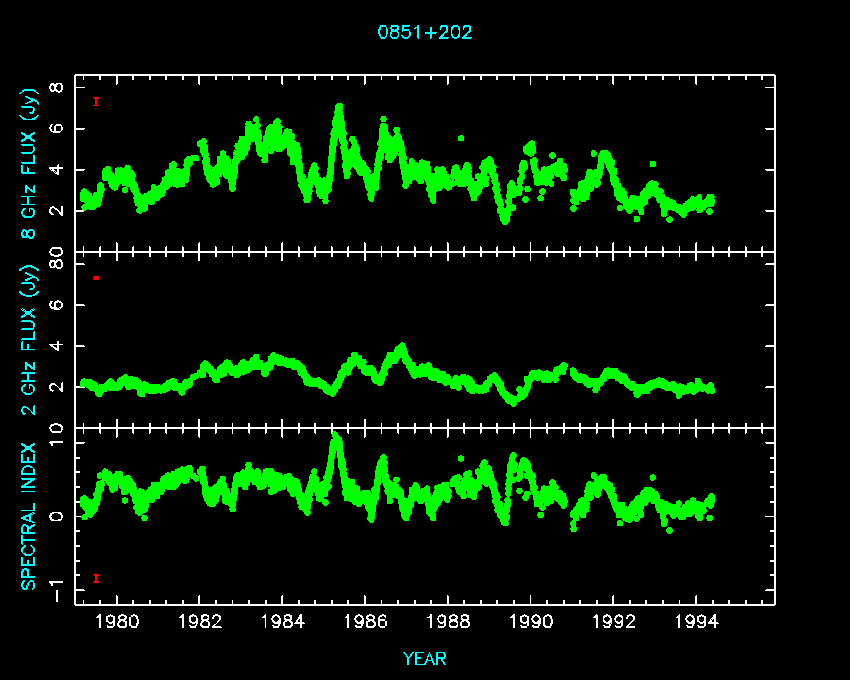Click the 2 GHz FLUX (Jy) axis label
The width and height of the screenshot is (850, 680).
30,338
